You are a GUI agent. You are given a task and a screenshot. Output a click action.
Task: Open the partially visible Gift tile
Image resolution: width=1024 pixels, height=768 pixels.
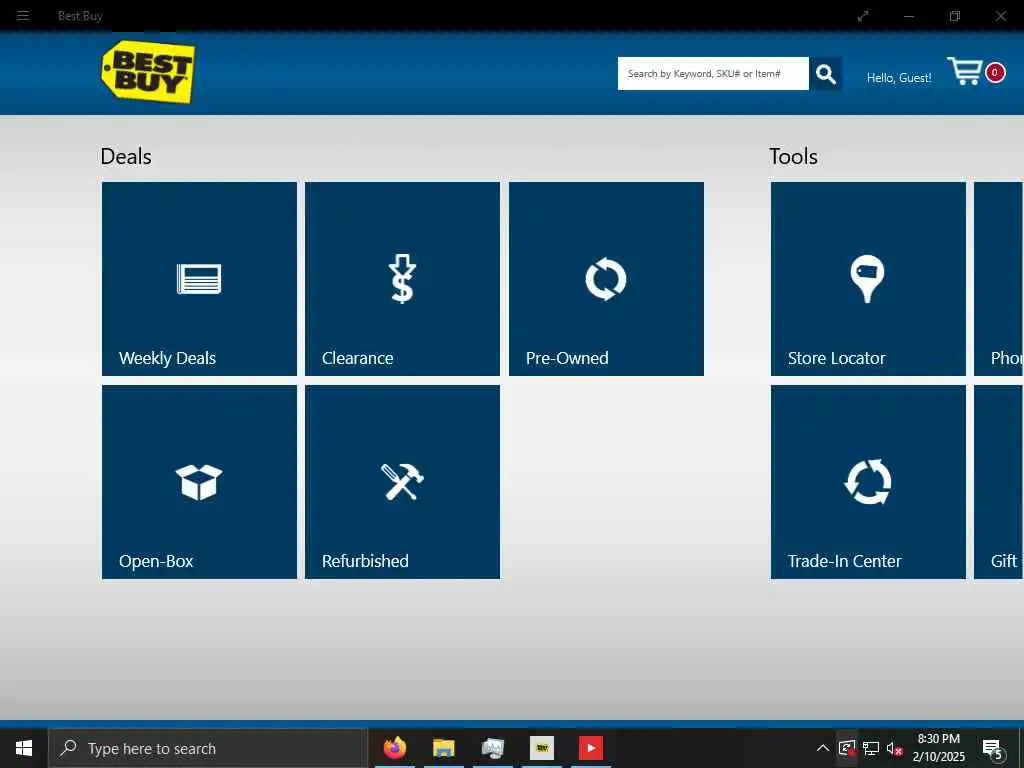pyautogui.click(x=999, y=482)
